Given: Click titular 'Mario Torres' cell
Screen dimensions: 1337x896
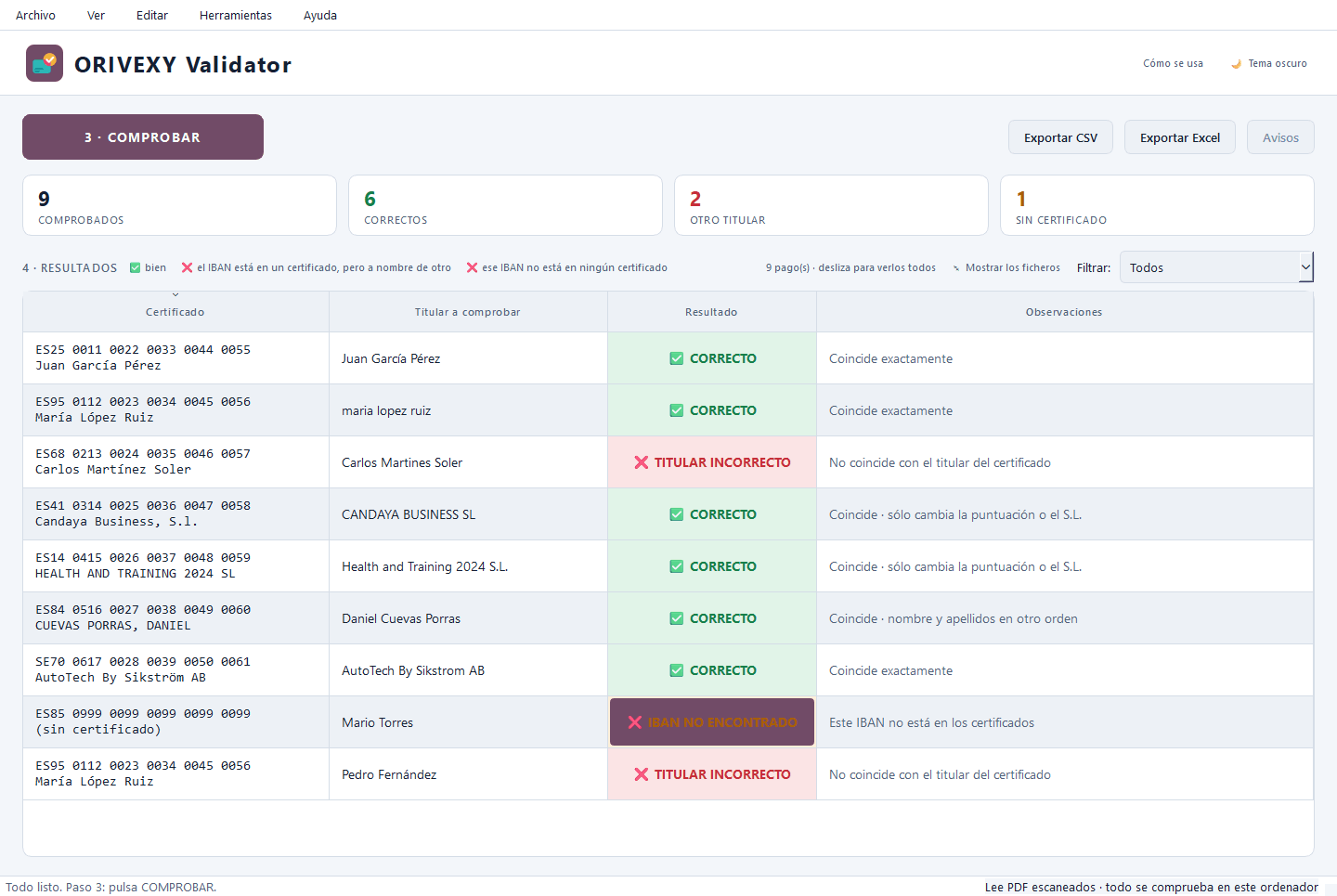Looking at the screenshot, I should 468,722.
